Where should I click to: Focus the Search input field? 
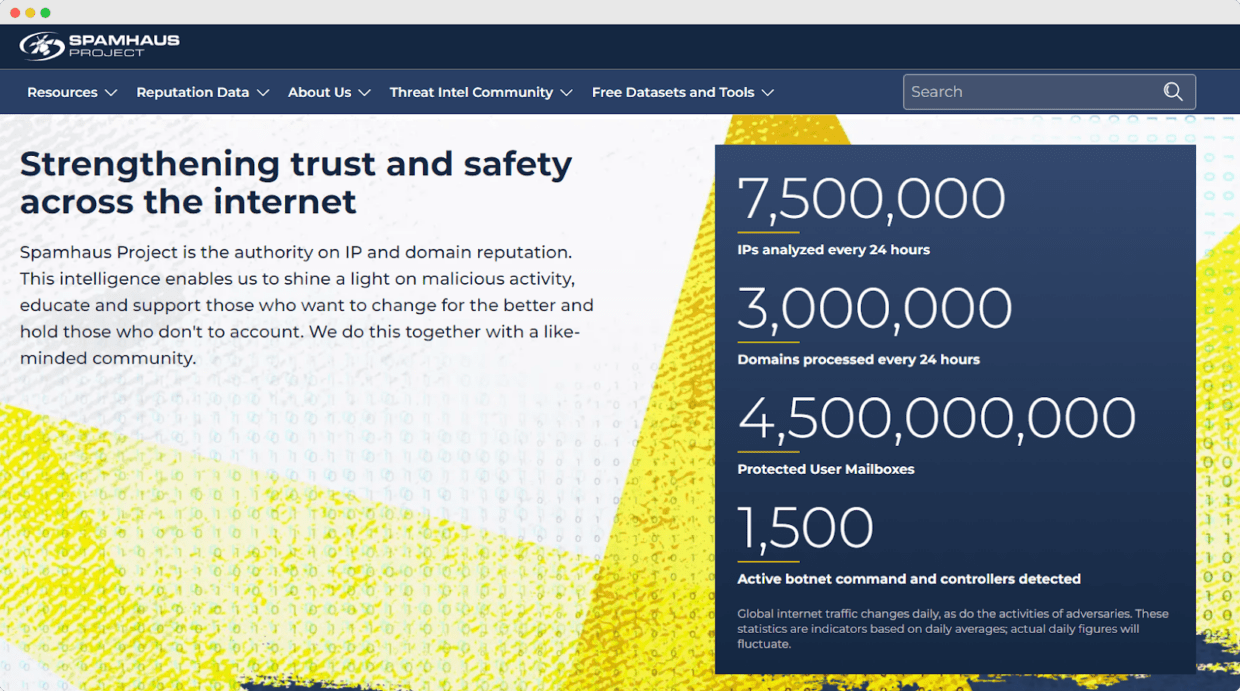(1028, 92)
